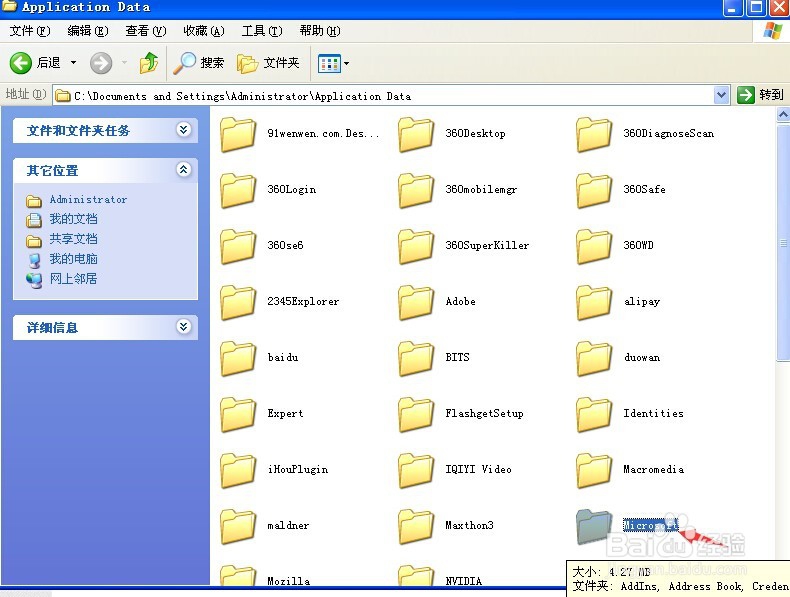The width and height of the screenshot is (790, 597).
Task: Select the 360Safe folder icon
Action: tap(595, 190)
